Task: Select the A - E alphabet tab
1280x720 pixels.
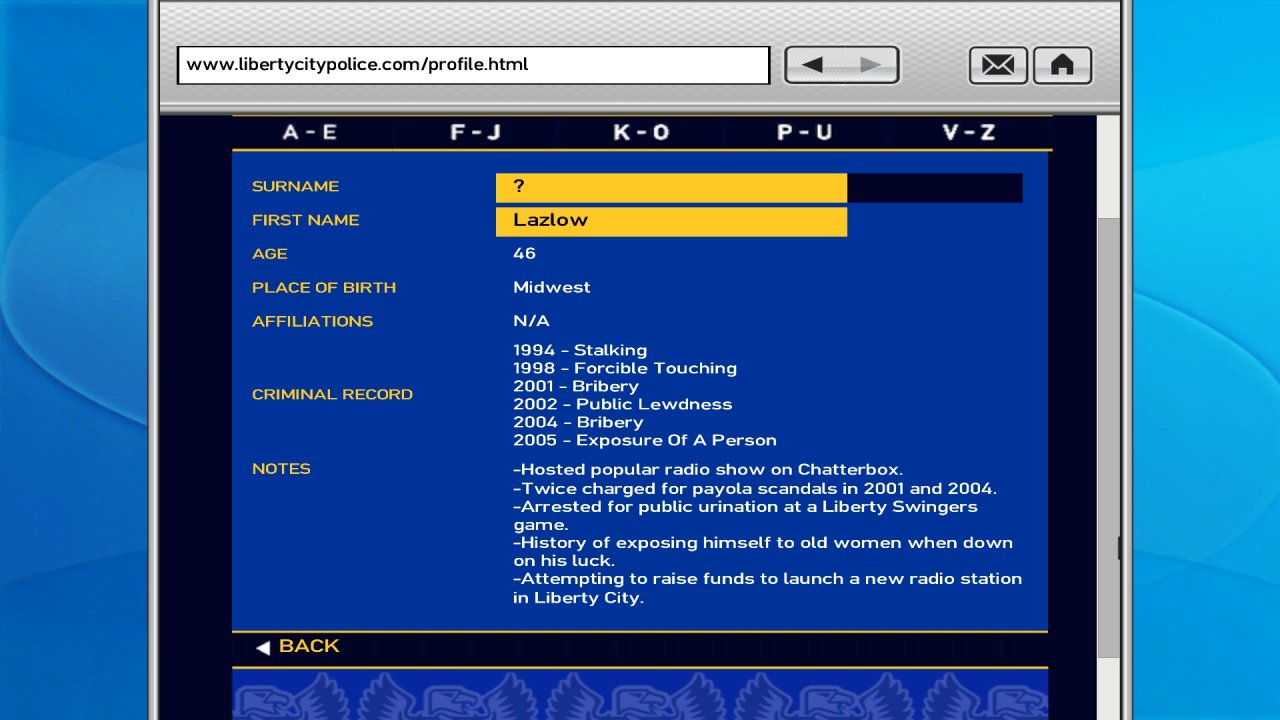Action: pyautogui.click(x=310, y=132)
